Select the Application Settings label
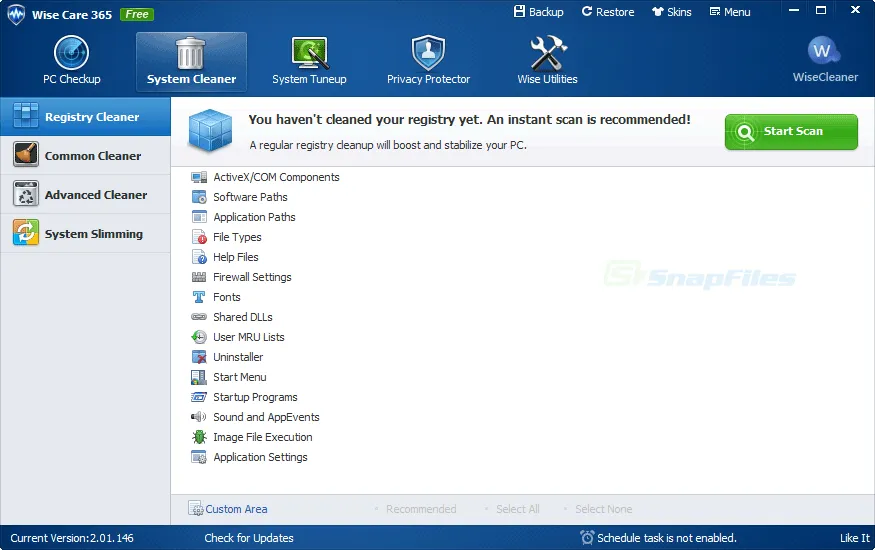This screenshot has width=875, height=550. tap(260, 457)
